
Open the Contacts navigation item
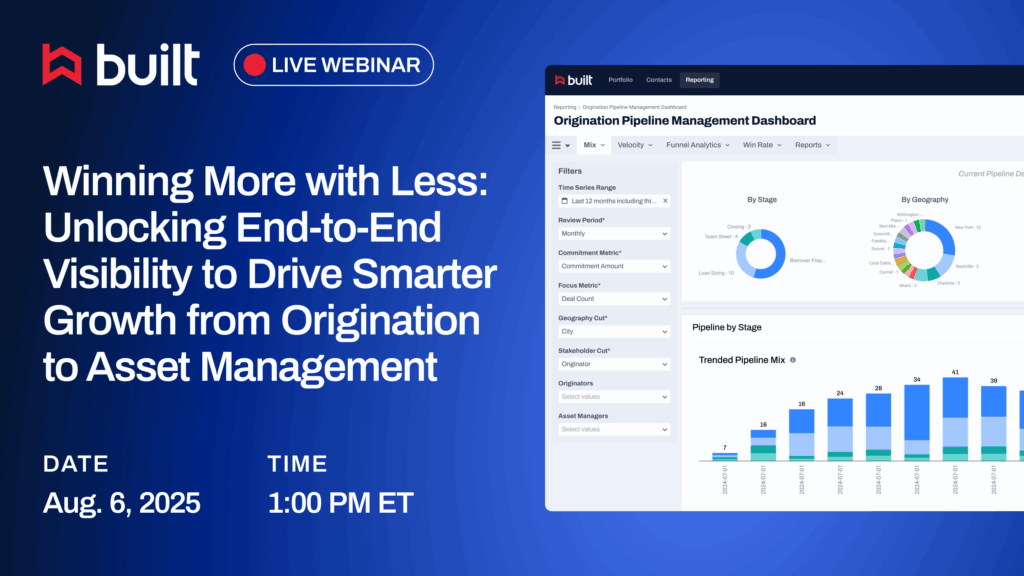pyautogui.click(x=658, y=80)
